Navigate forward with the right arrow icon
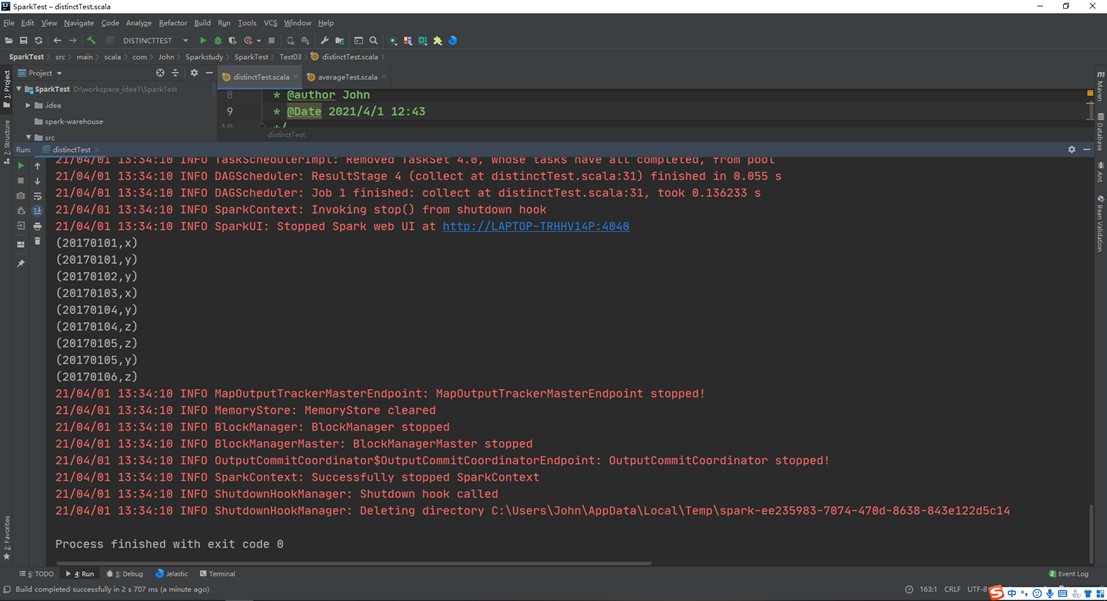The height and width of the screenshot is (601, 1107). (72, 41)
